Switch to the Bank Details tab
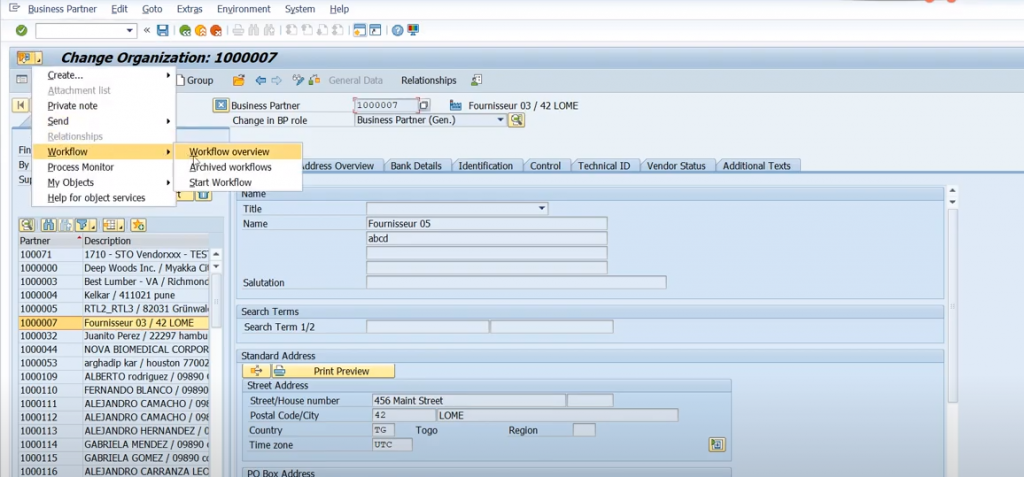Viewport: 1024px width, 477px height. [416, 166]
